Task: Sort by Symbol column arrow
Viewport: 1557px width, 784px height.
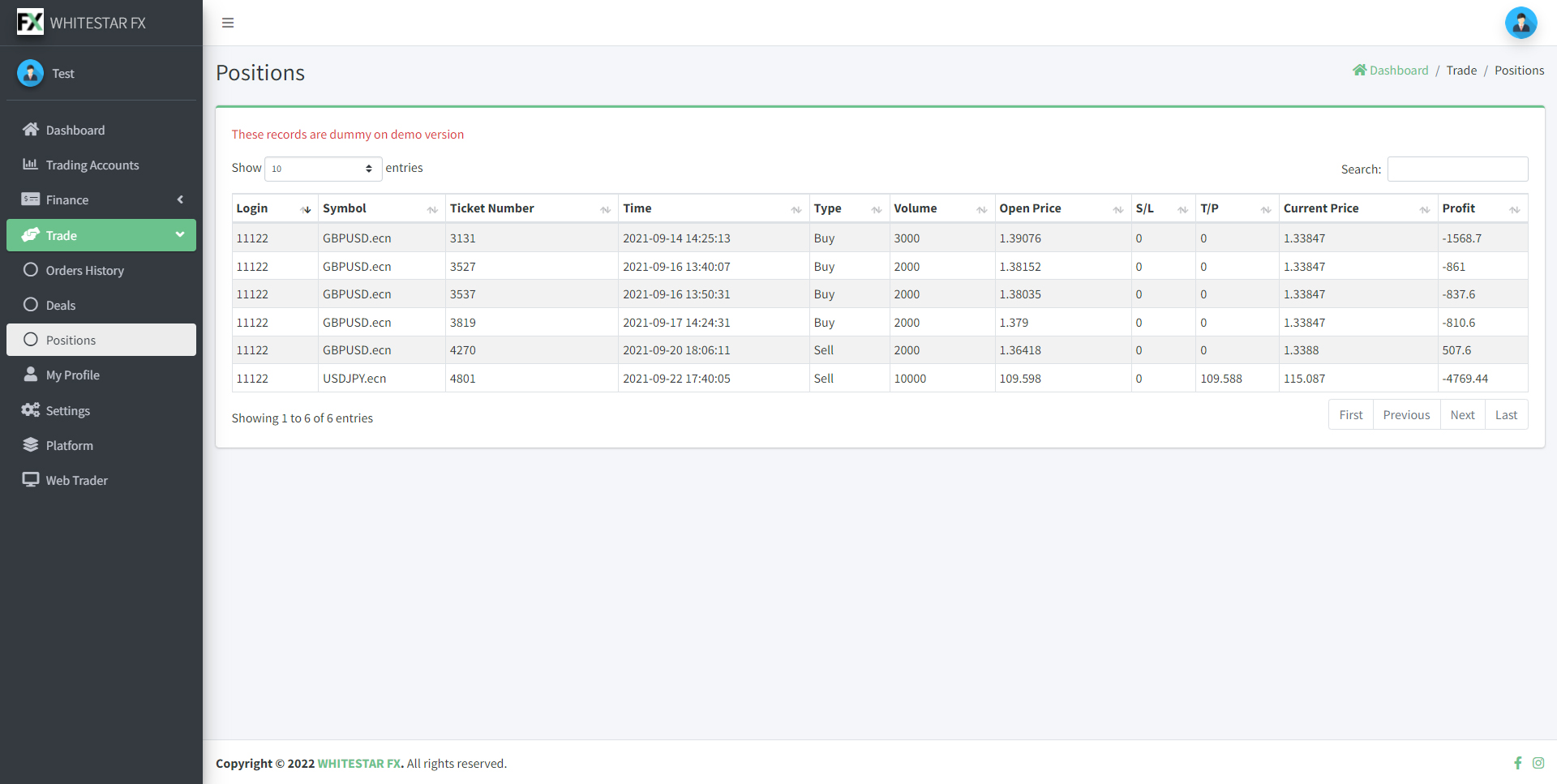Action: 432,209
